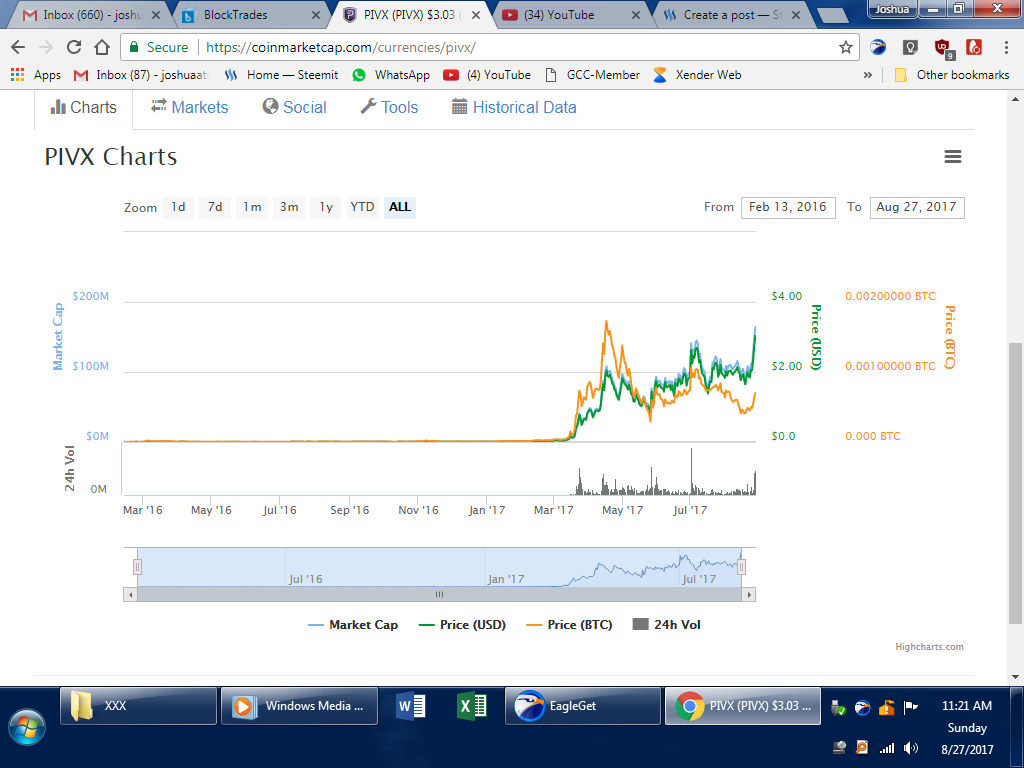
Task: Click the address bar URL
Action: pos(340,47)
